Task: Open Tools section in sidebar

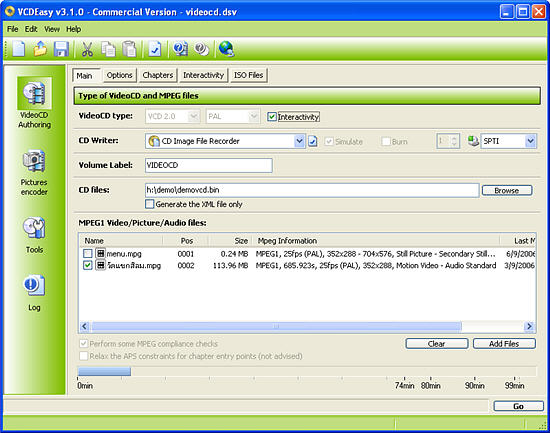Action: 34,234
